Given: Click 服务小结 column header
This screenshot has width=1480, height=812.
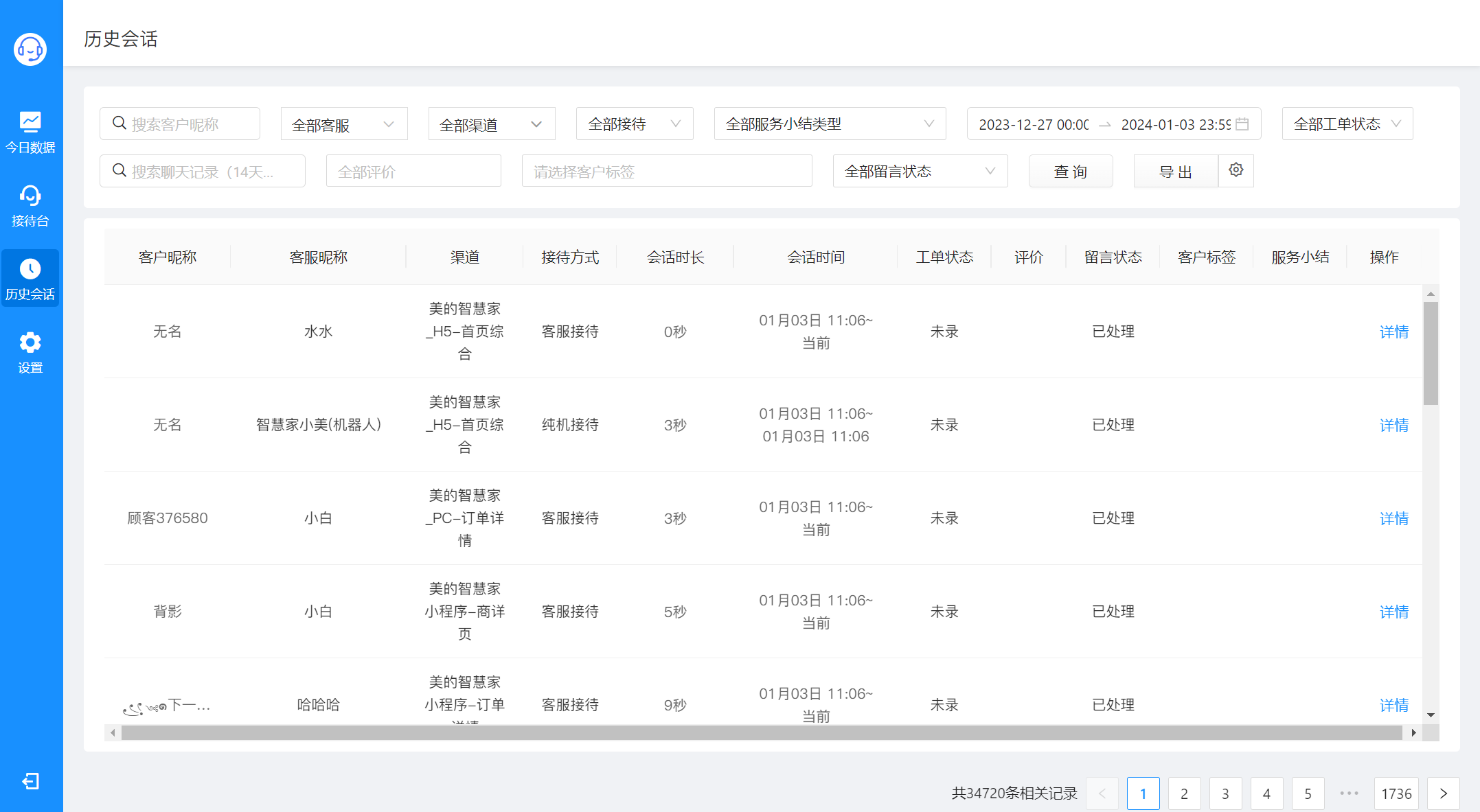Looking at the screenshot, I should tap(1300, 257).
